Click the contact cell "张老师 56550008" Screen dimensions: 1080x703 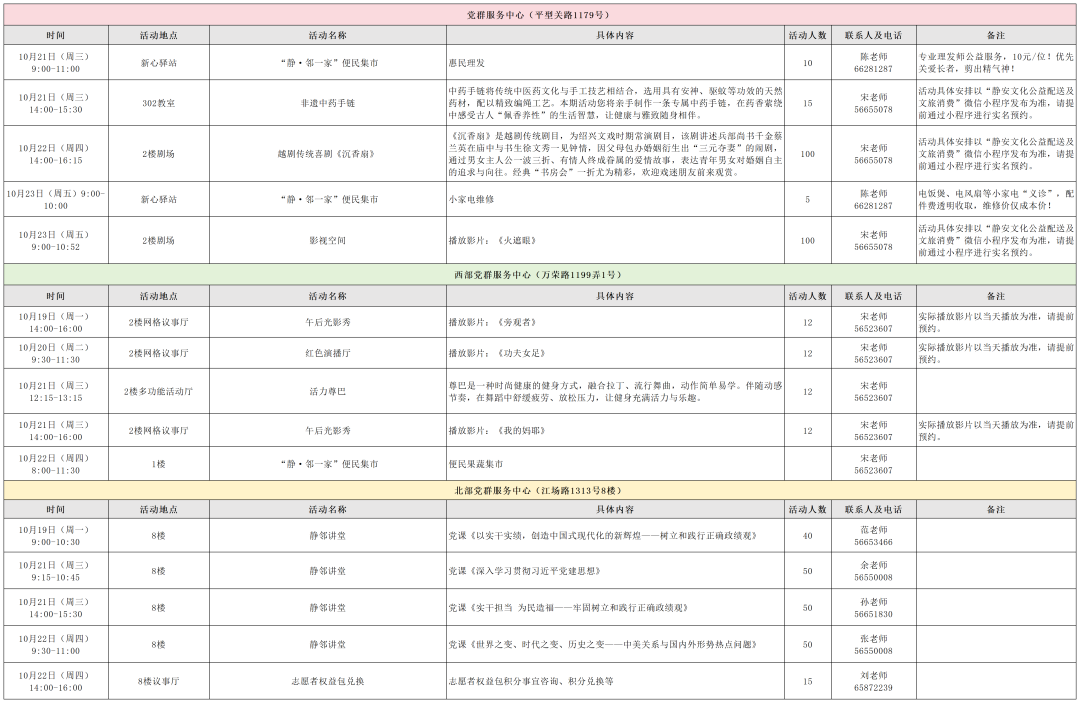click(873, 644)
